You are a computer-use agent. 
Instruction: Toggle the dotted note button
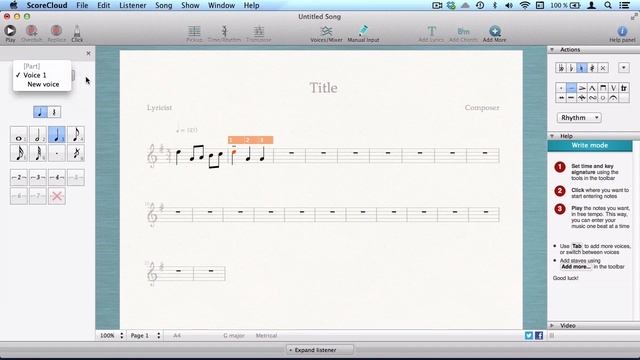coord(57,153)
